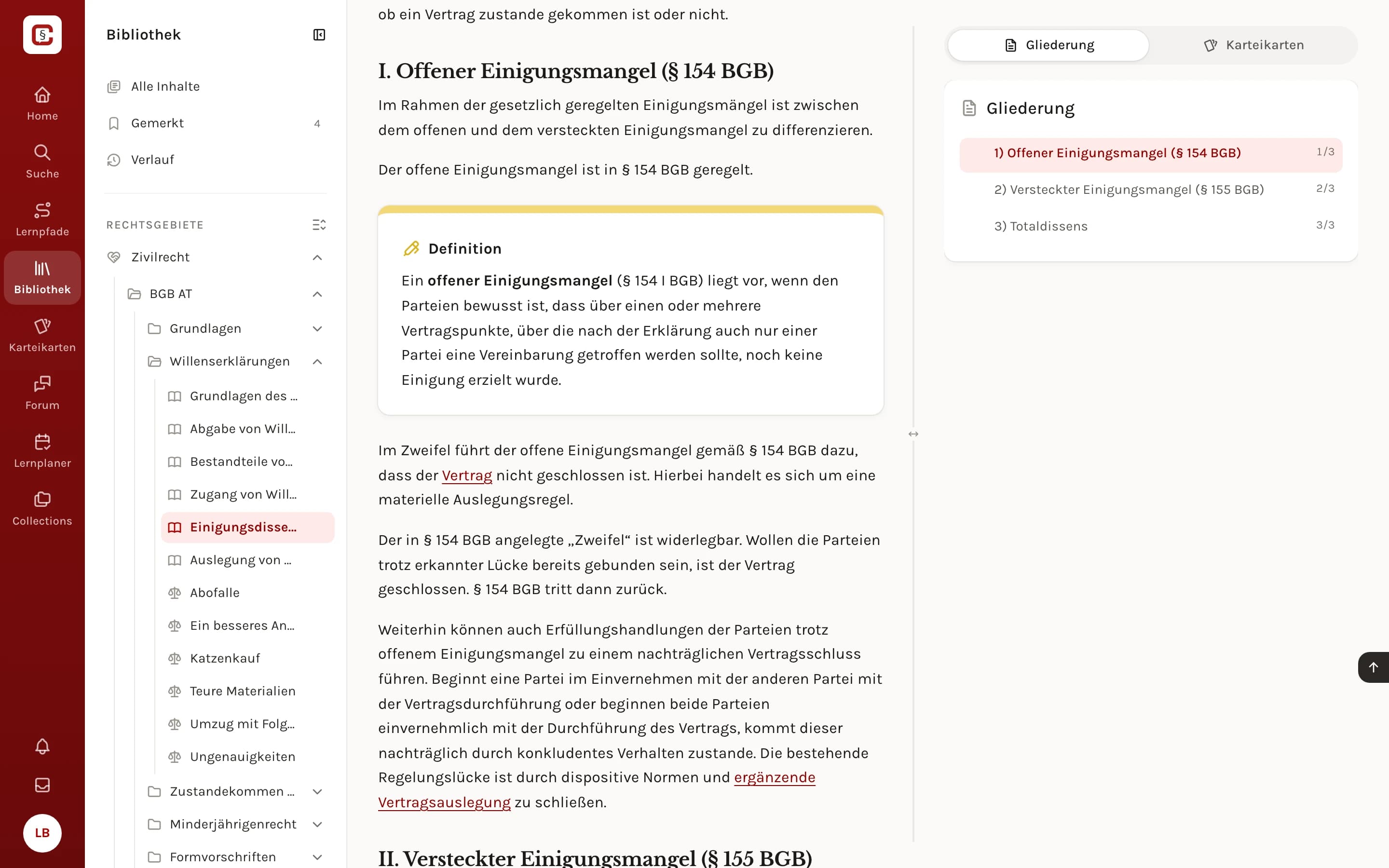
Task: Open the LB user profile avatar
Action: tap(42, 833)
